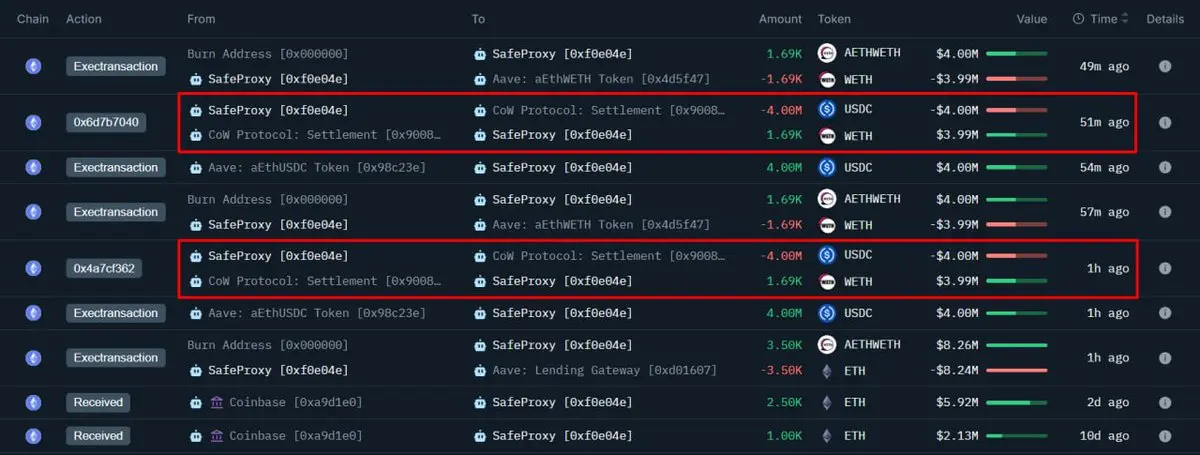This screenshot has height=455, width=1200.
Task: Open Aave: aEthWETH Token address in 49m row
Action: click(x=601, y=78)
